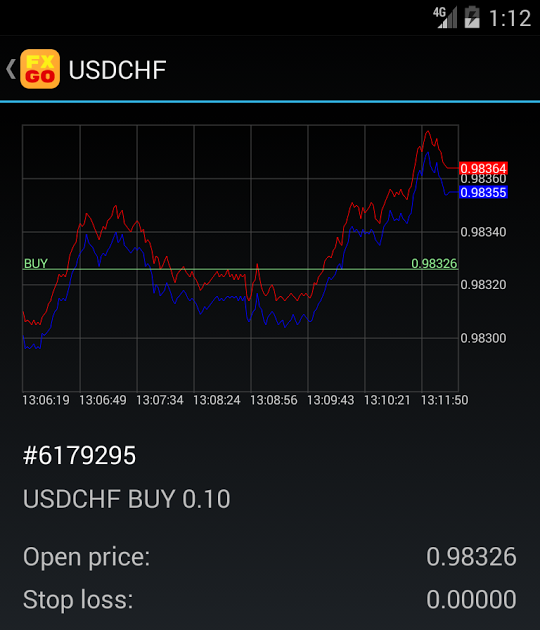Tap the 0.98340 price axis label
Viewport: 540px width, 630px height.
point(483,232)
